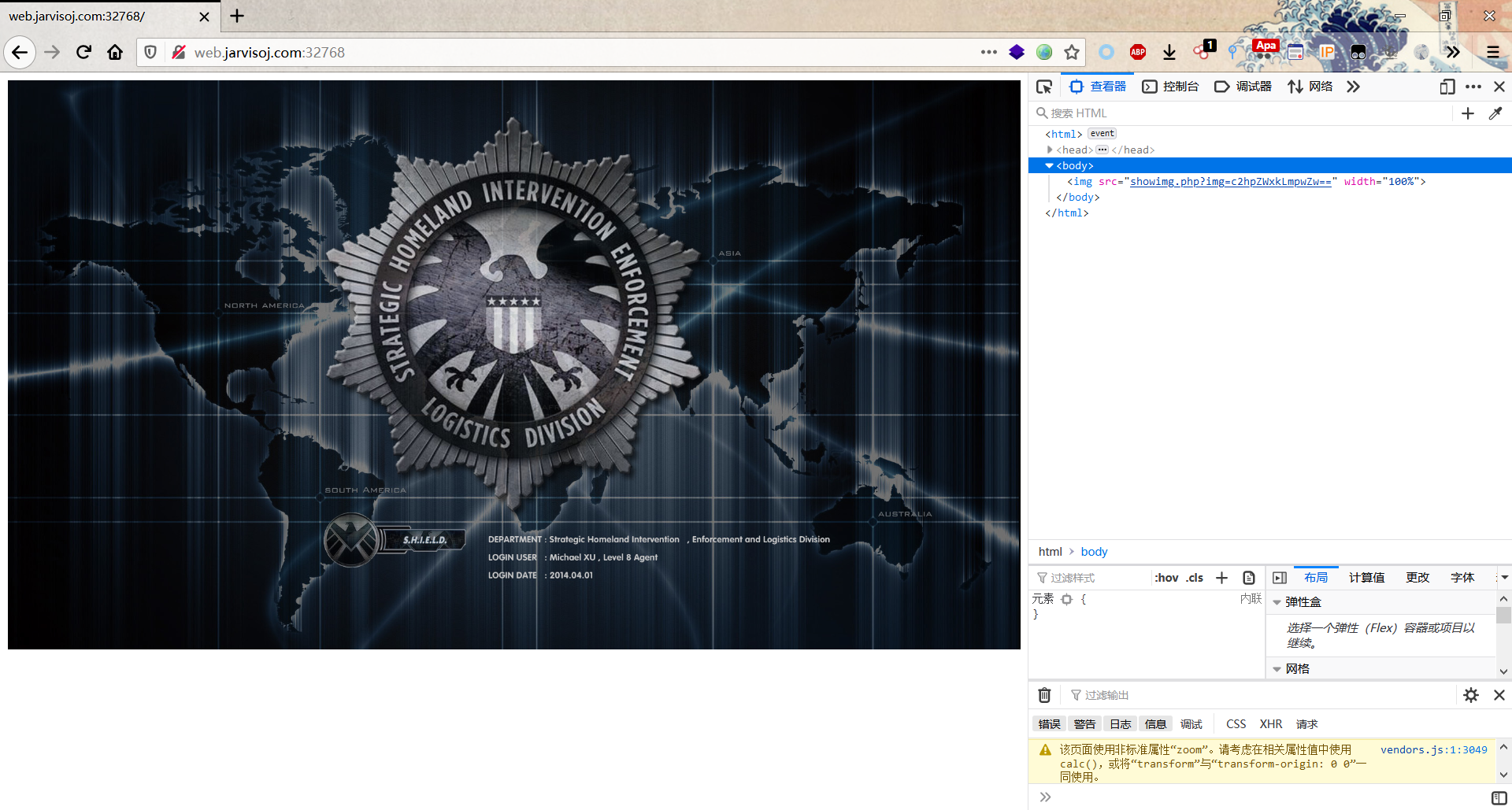Open the showimg.php image src link
This screenshot has height=810, width=1512.
coord(1230,182)
